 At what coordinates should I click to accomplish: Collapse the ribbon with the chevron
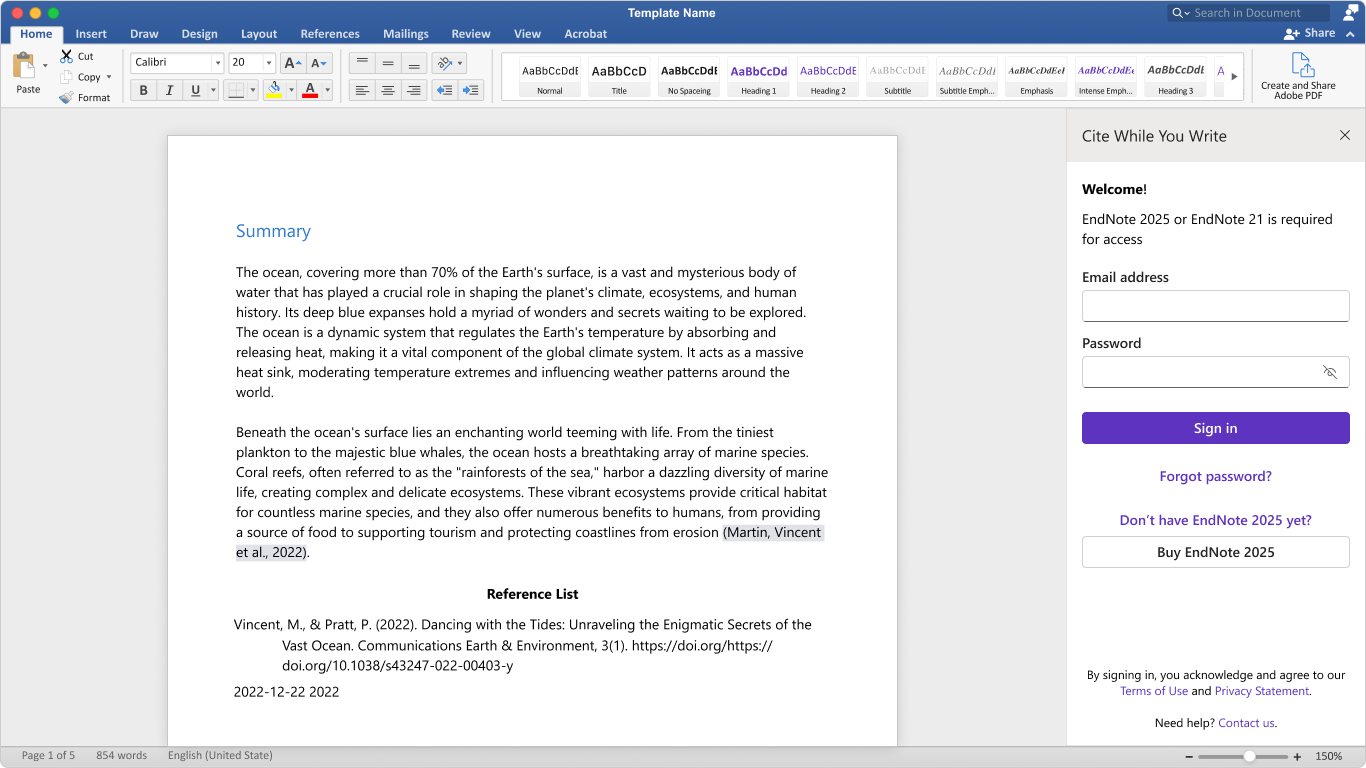(1350, 34)
